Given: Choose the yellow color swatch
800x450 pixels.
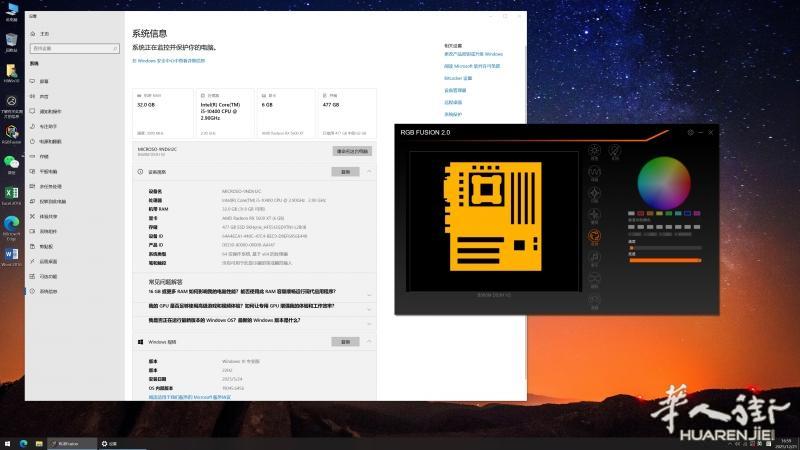Looking at the screenshot, I should tap(659, 213).
